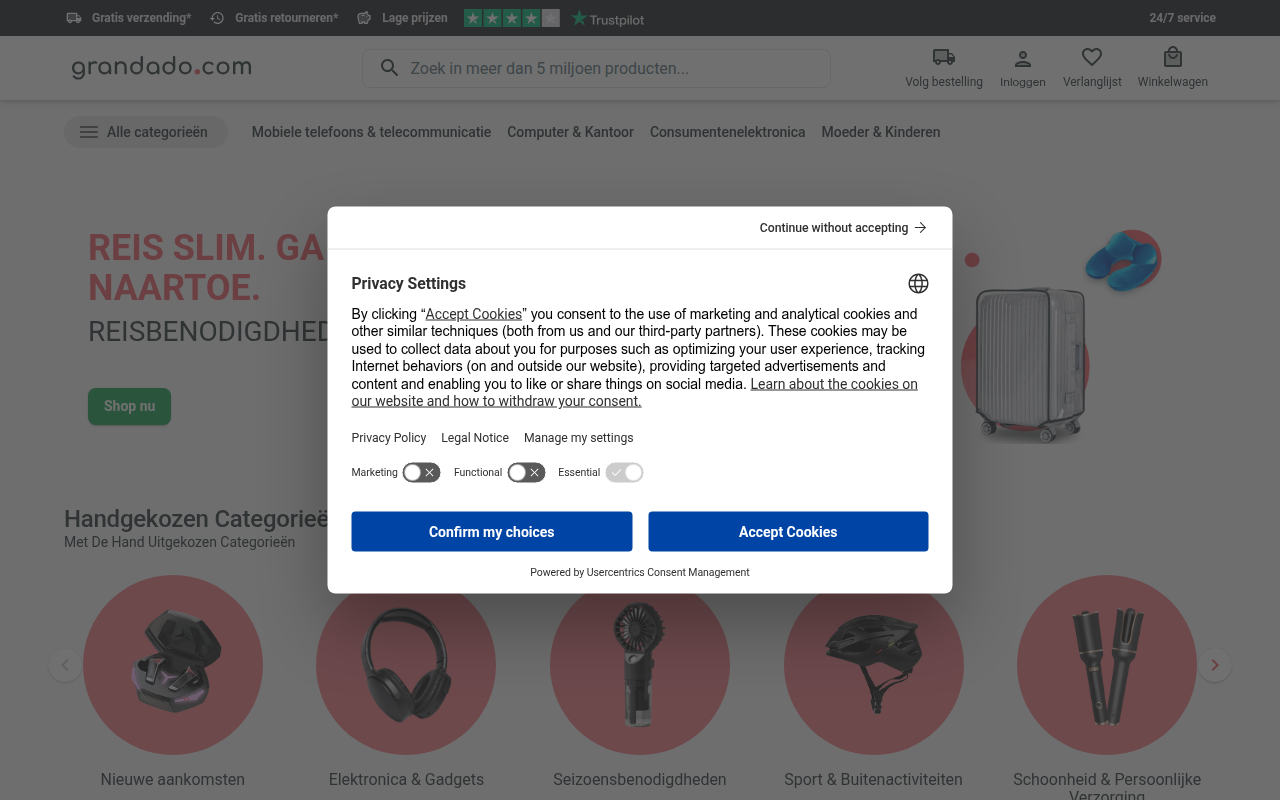This screenshot has height=800, width=1280.
Task: Toggle the Functional cookies switch
Action: coord(526,472)
